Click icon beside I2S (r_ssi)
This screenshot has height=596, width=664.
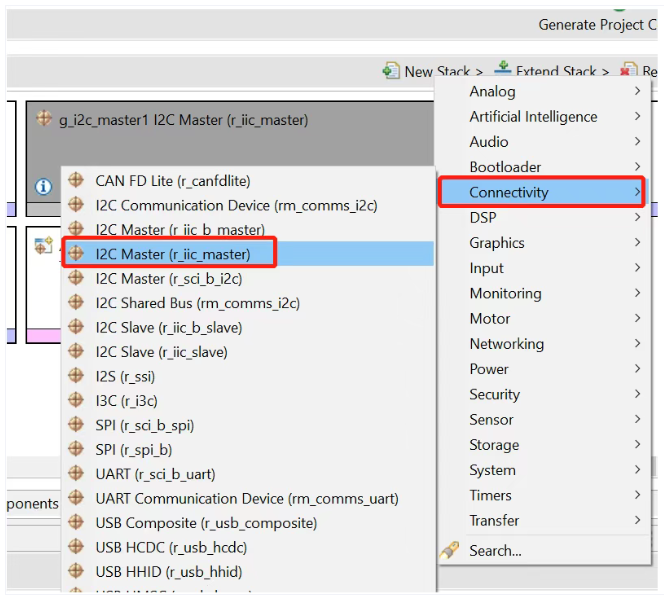(x=76, y=376)
